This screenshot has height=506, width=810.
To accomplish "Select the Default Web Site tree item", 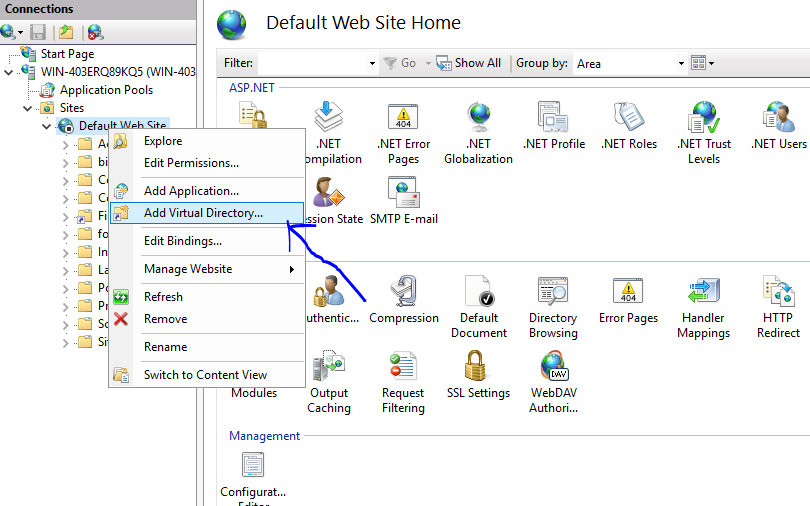I will point(122,125).
